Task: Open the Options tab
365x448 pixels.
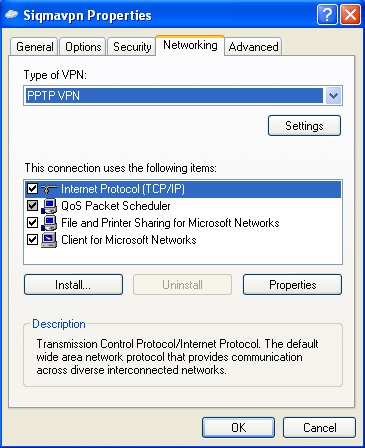Action: [x=83, y=47]
